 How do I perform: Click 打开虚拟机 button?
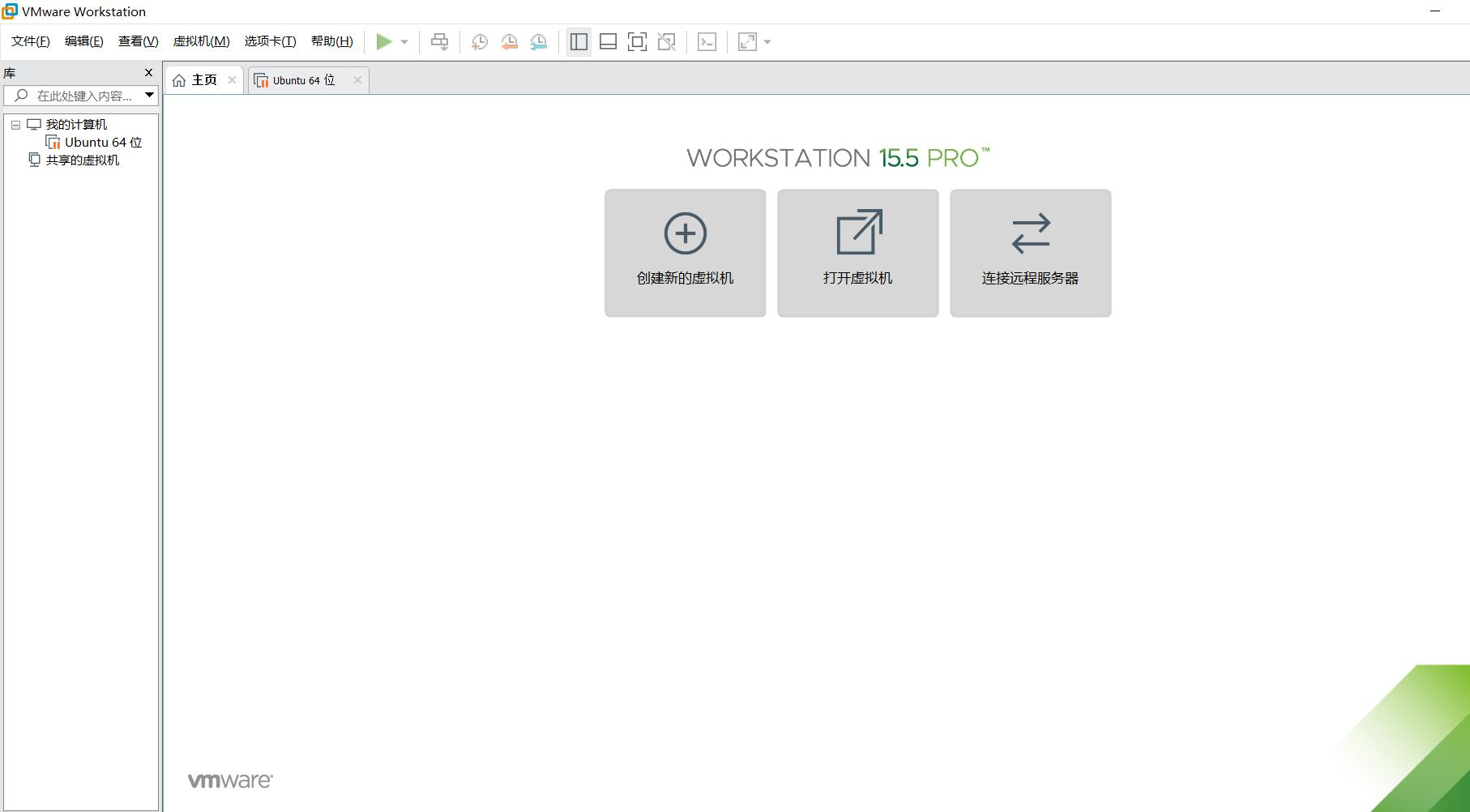tap(858, 253)
